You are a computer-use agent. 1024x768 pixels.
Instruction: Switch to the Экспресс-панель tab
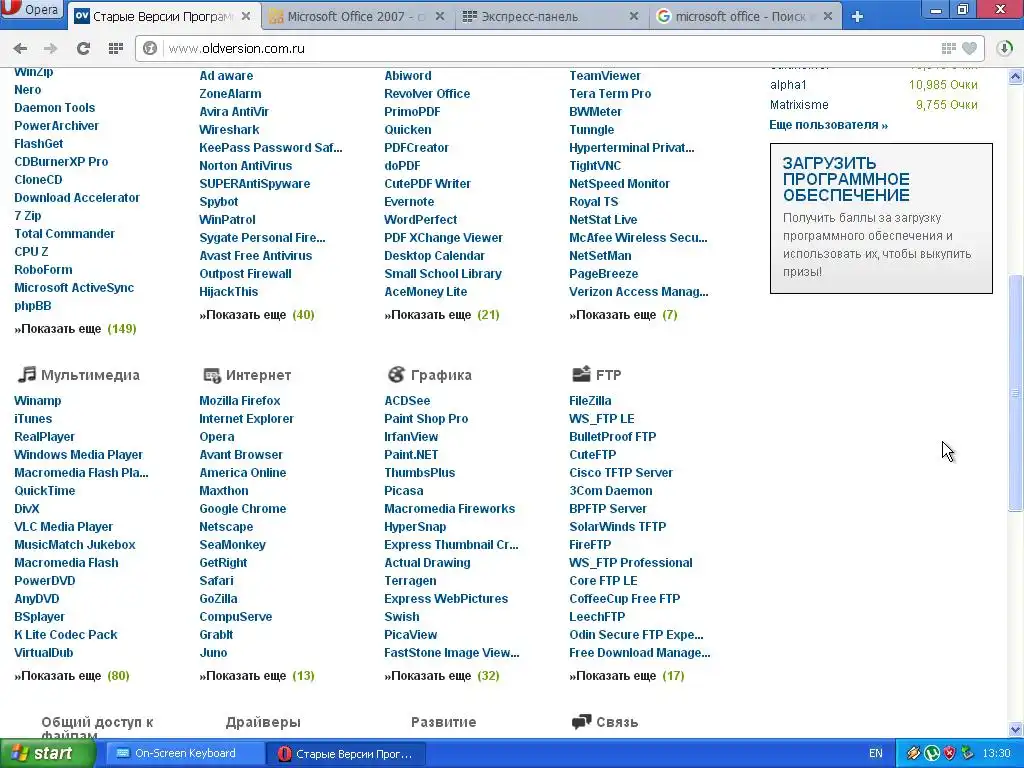pyautogui.click(x=551, y=17)
